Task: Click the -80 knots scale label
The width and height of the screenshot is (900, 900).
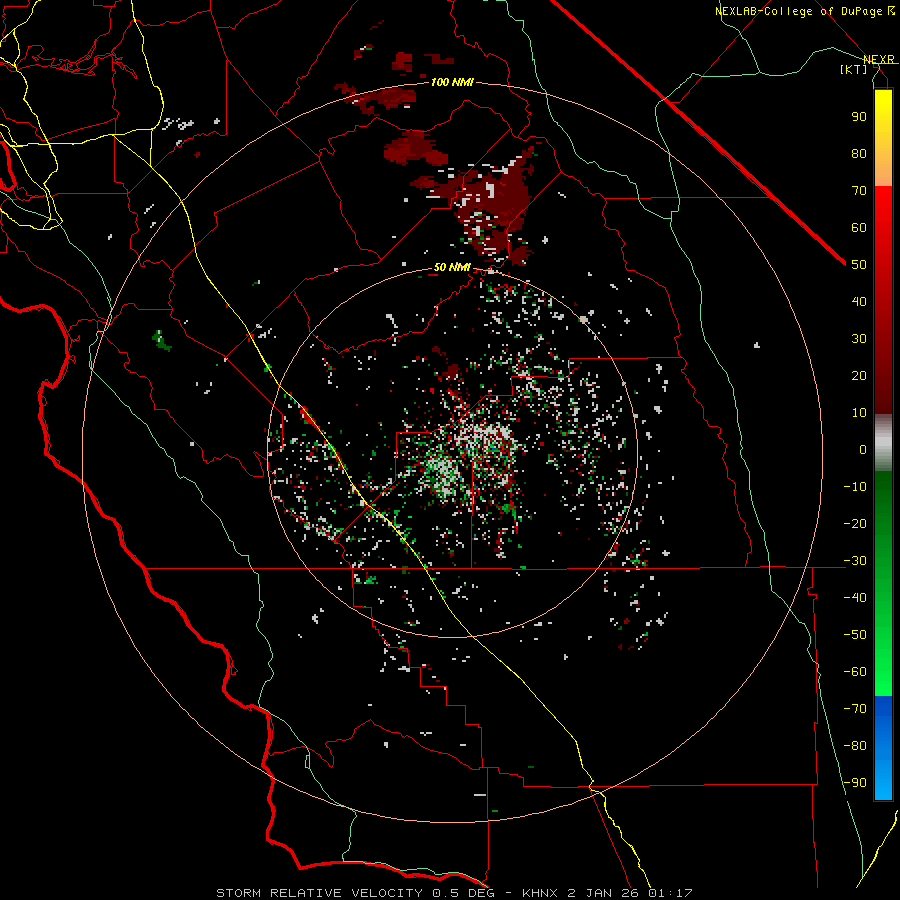Action: (x=855, y=746)
